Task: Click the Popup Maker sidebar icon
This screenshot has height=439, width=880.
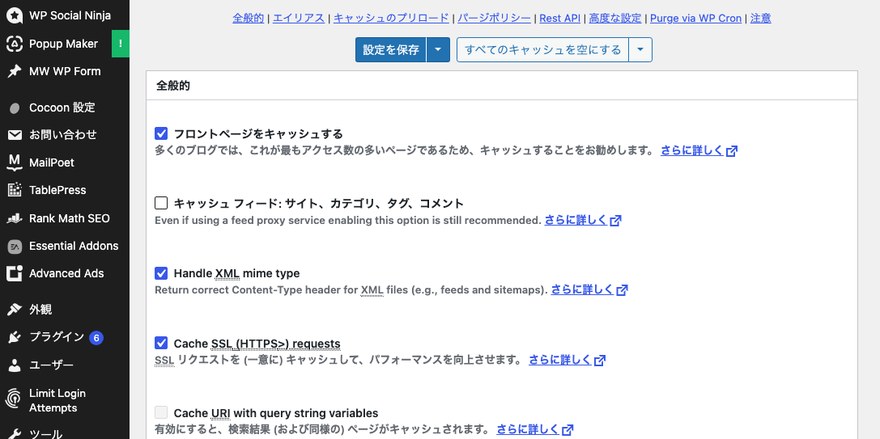Action: click(x=15, y=44)
